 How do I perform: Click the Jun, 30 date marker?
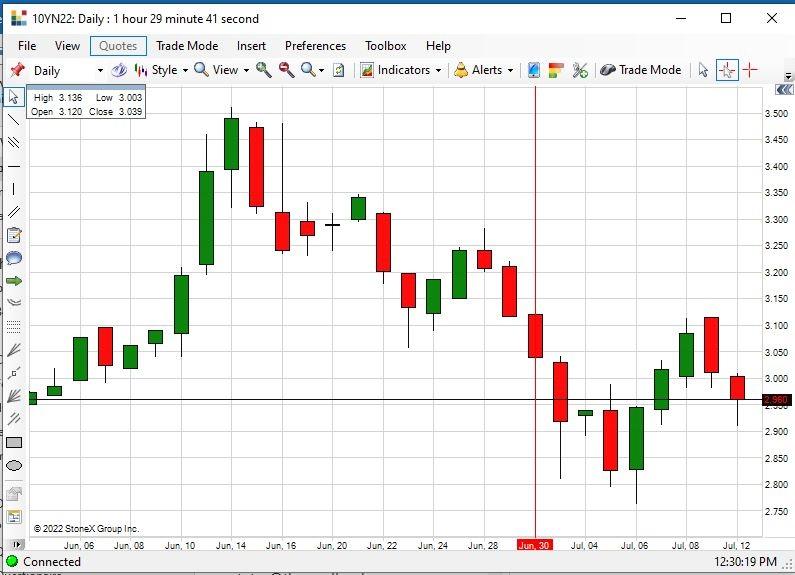(534, 545)
